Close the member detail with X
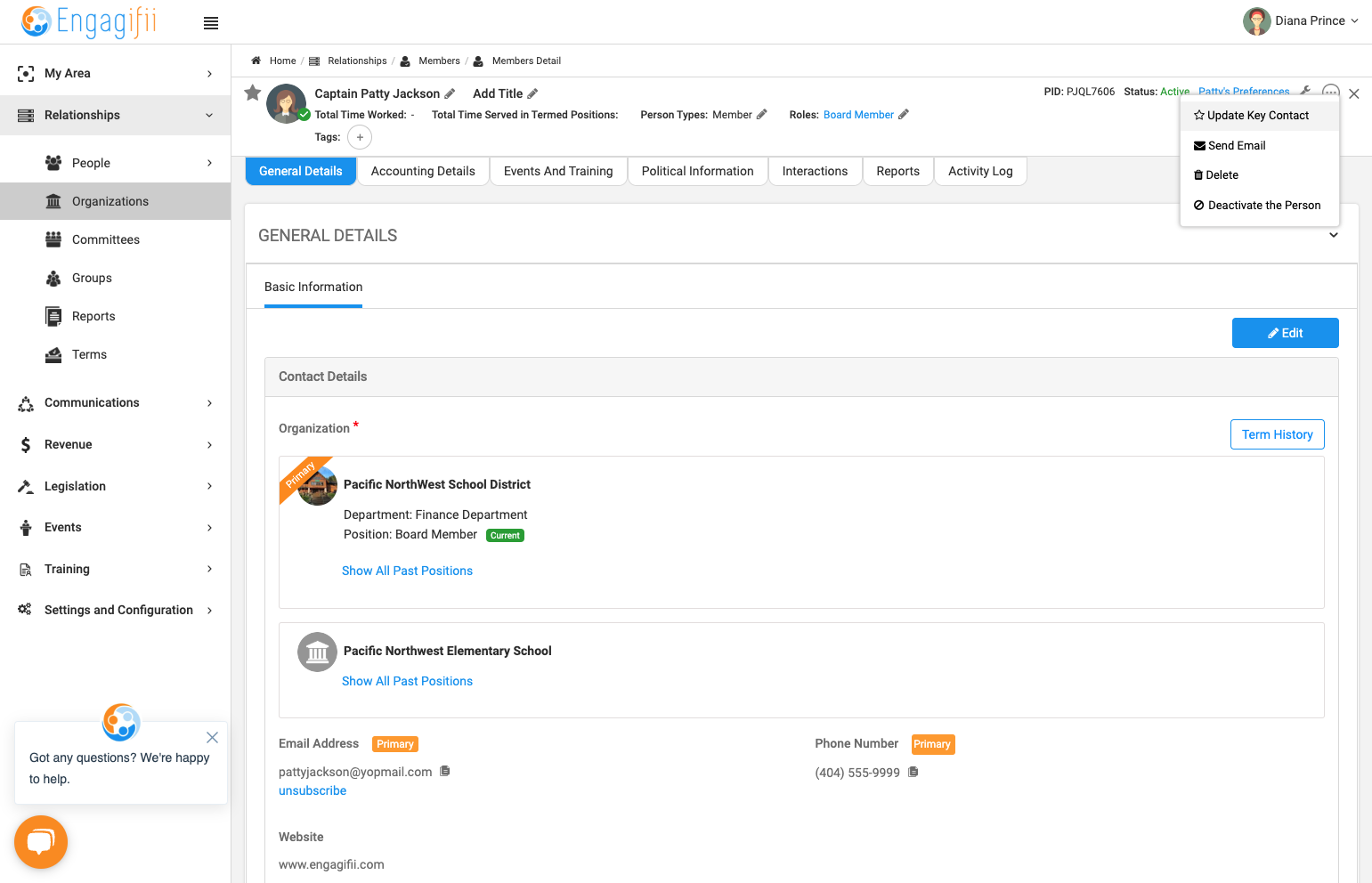 (1354, 93)
